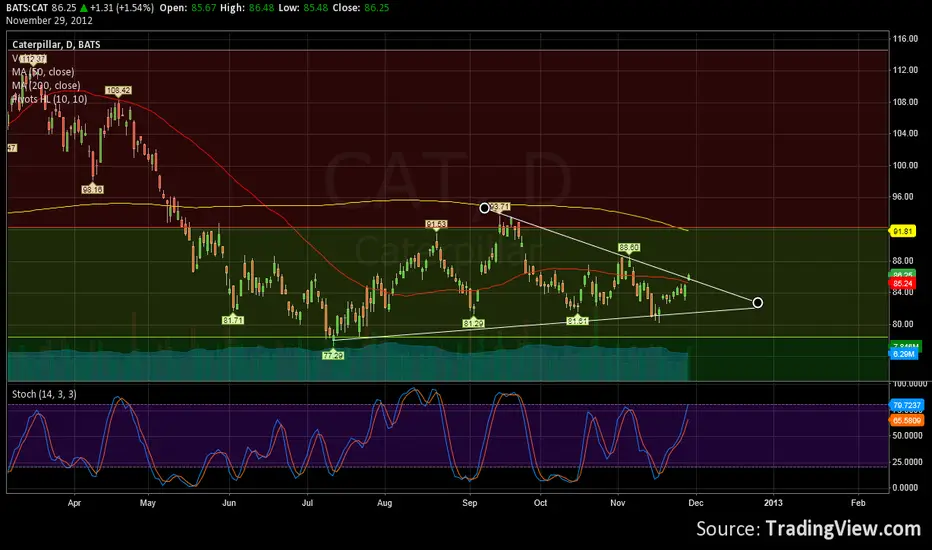Click the Apr label on time axis
932x550 pixels.
click(74, 503)
